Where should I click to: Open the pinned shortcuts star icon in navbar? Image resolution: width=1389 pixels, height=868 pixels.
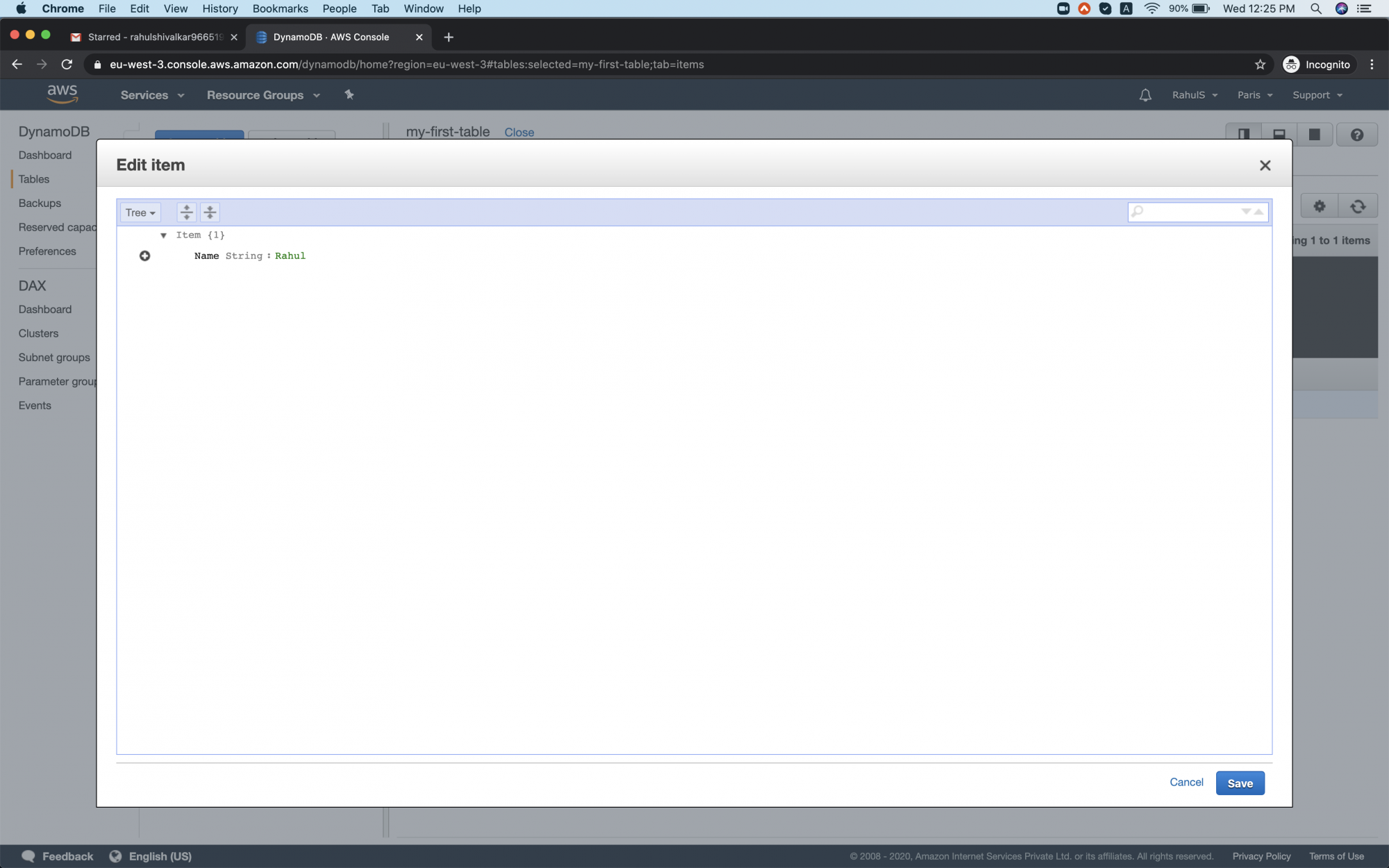[349, 94]
